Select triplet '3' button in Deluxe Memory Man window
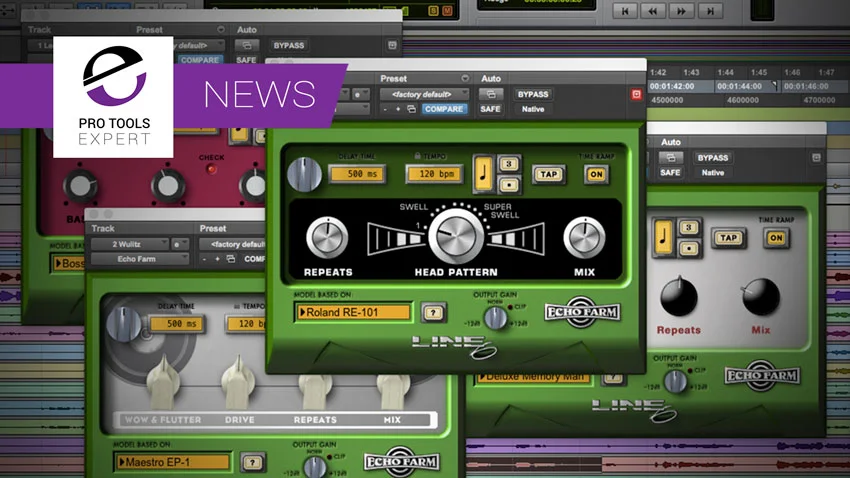This screenshot has width=850, height=478. click(688, 228)
